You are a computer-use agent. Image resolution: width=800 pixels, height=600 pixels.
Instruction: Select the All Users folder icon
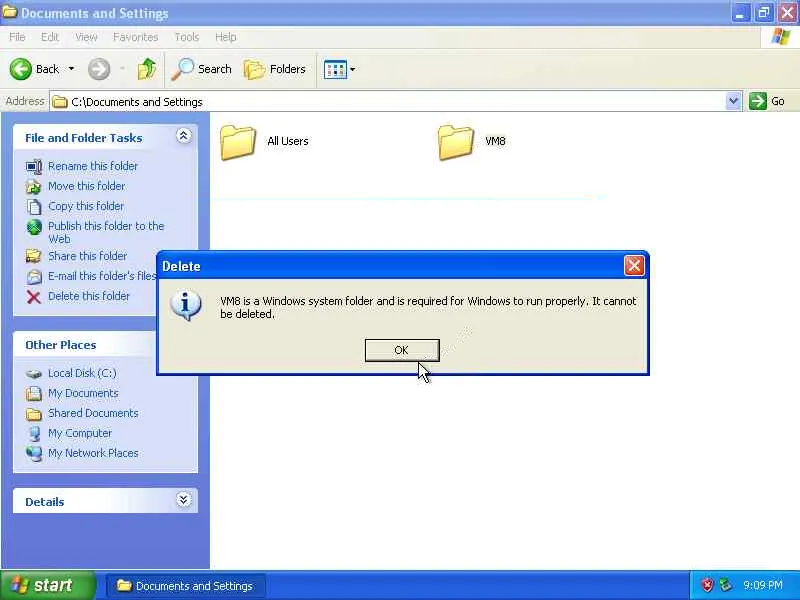[x=238, y=142]
